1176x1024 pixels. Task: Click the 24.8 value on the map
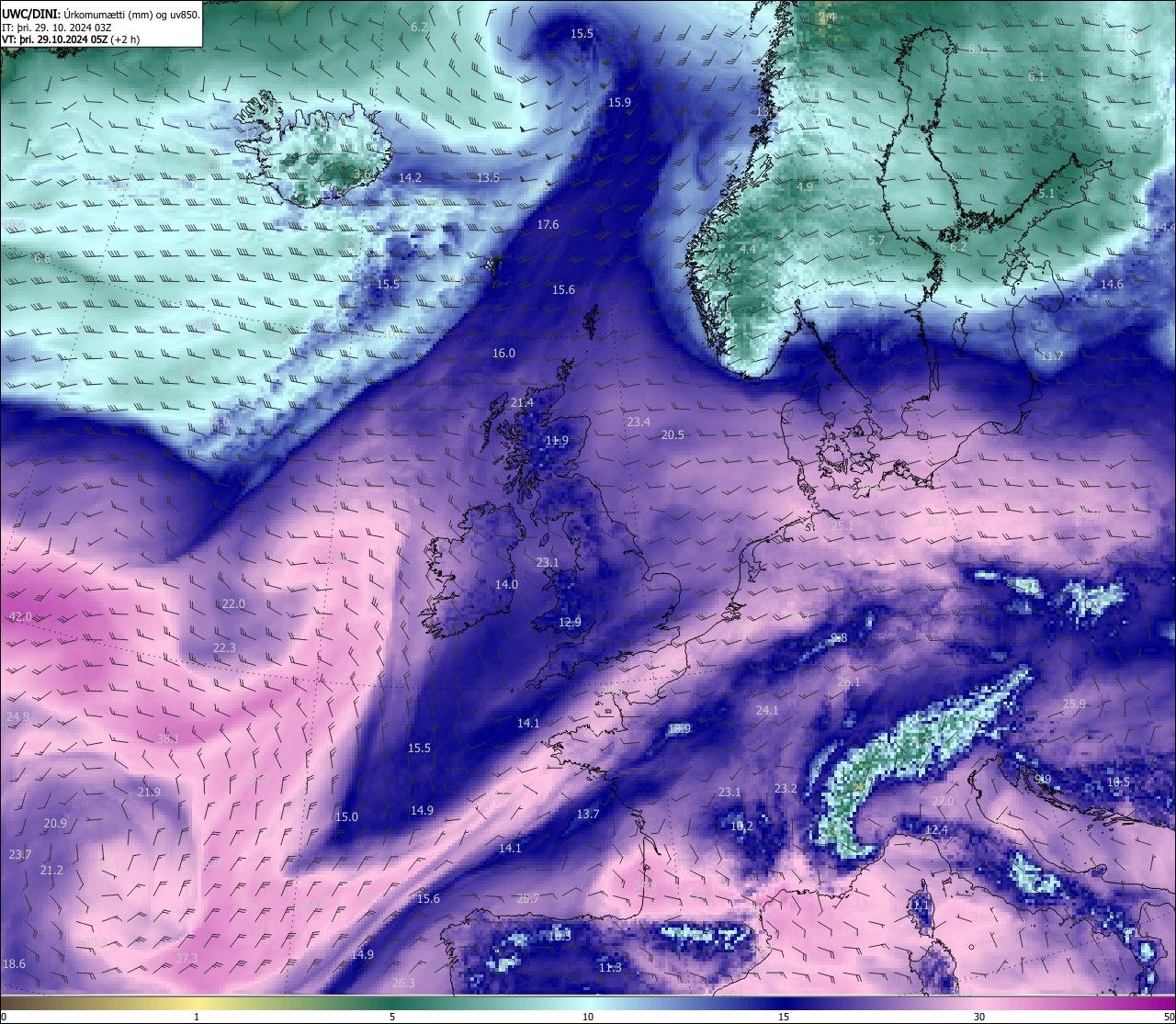coord(17,716)
